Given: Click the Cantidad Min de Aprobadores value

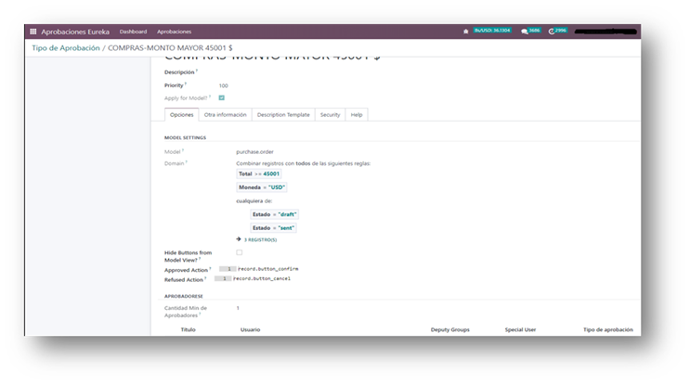Looking at the screenshot, I should point(238,308).
